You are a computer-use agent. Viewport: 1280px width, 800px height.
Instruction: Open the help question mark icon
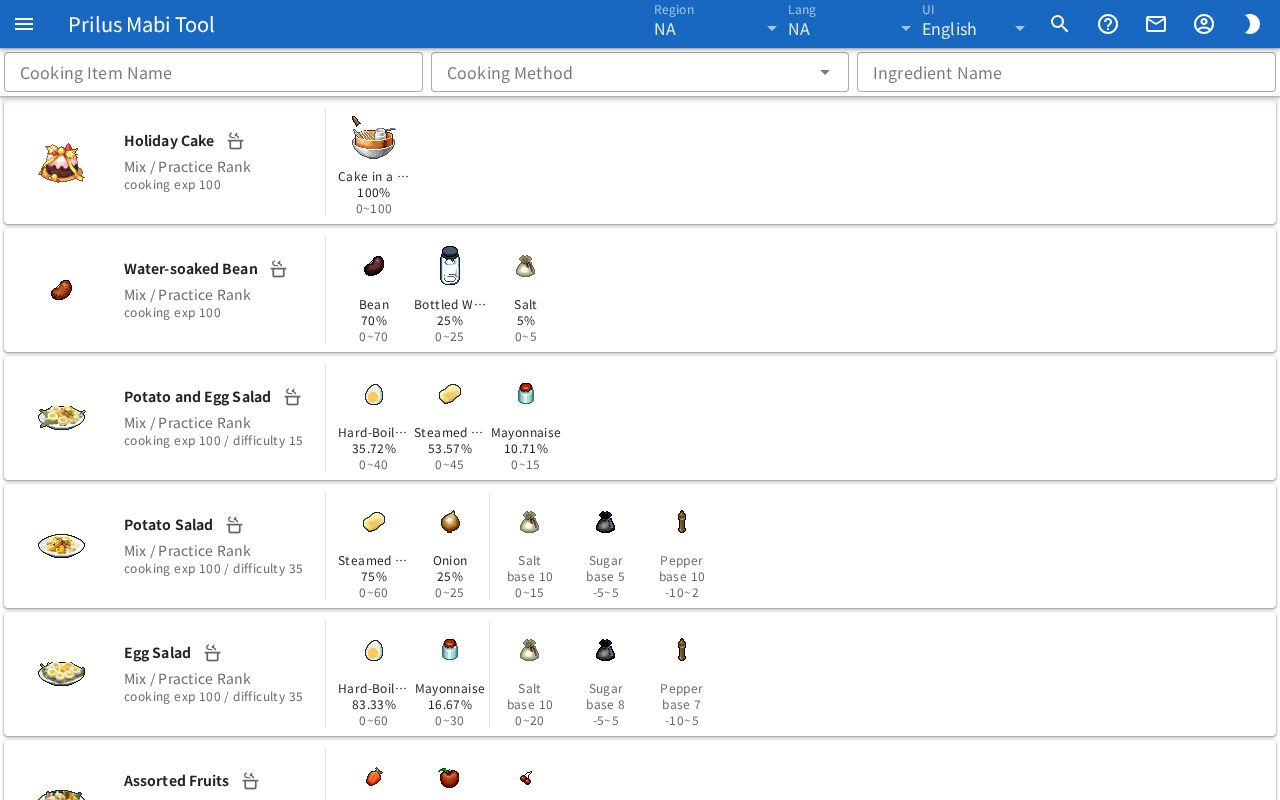click(x=1108, y=24)
